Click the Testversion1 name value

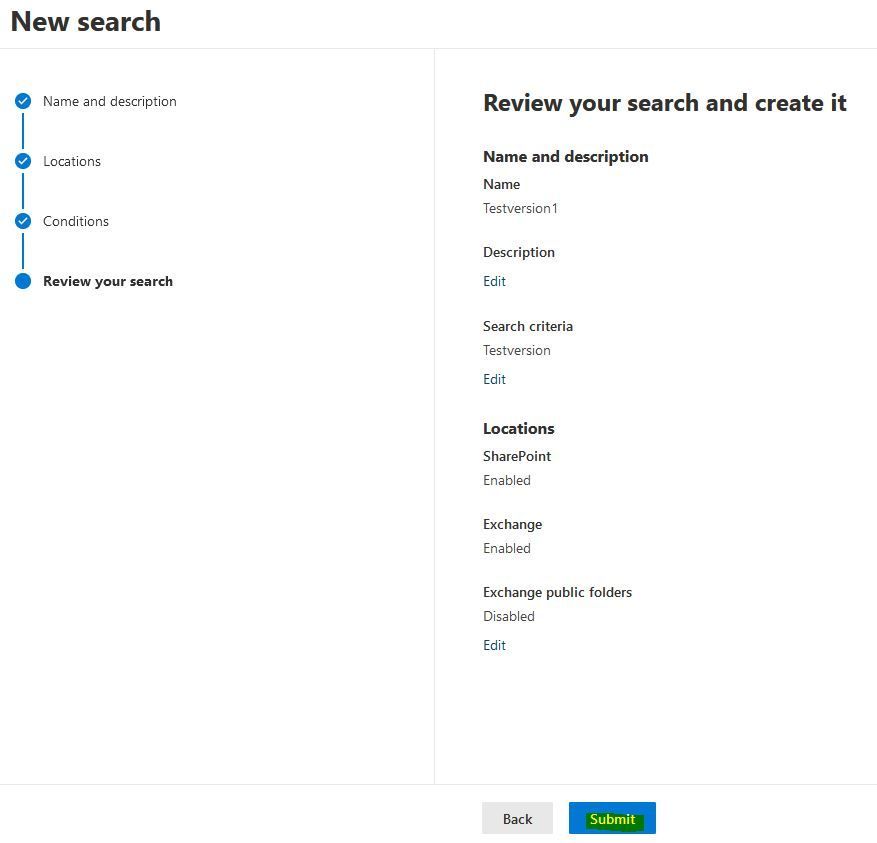pyautogui.click(x=520, y=208)
